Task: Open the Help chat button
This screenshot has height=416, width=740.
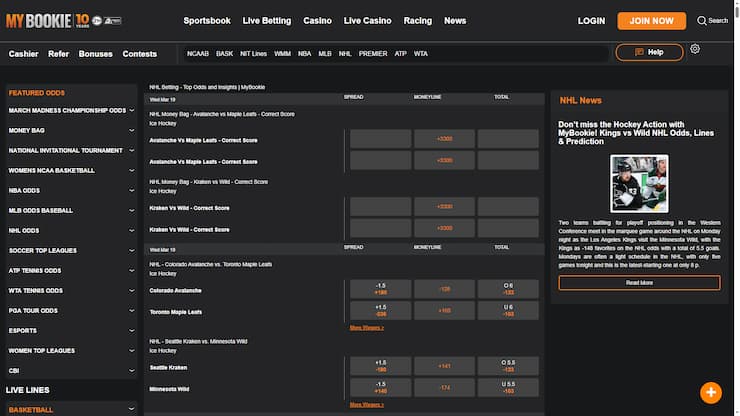Action: tap(649, 52)
